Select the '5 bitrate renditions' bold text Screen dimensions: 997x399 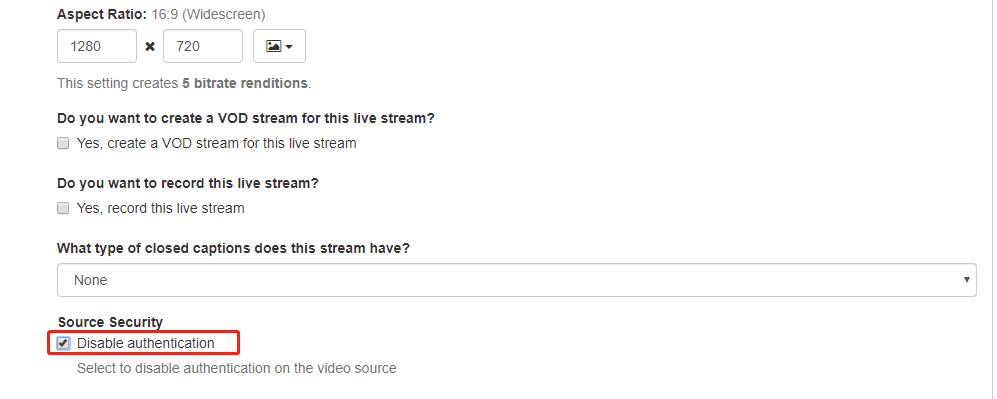tap(245, 83)
